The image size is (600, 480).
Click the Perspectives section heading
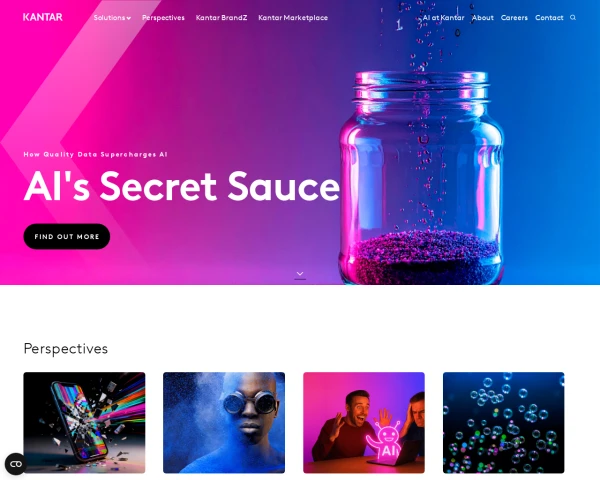pos(66,349)
